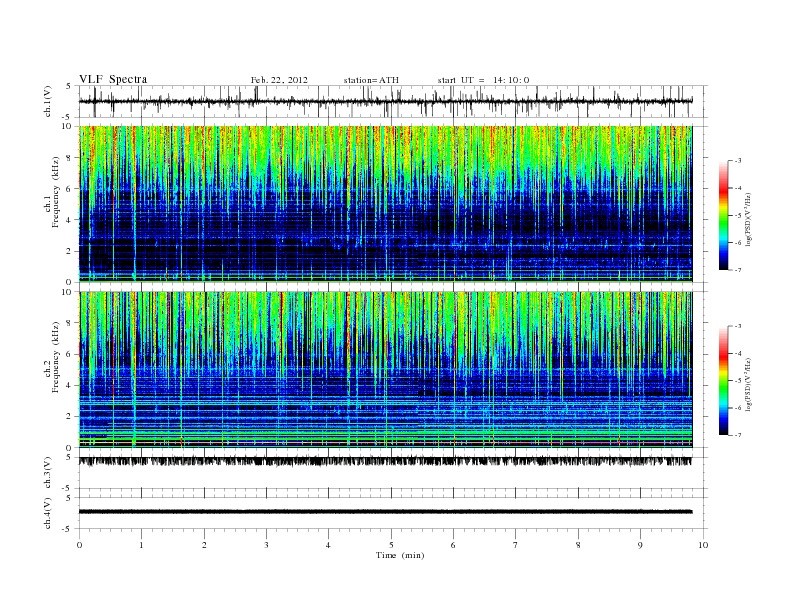792x612 pixels.
Task: Click the "ch.1(V)" waveform axis label
Action: tap(47, 101)
